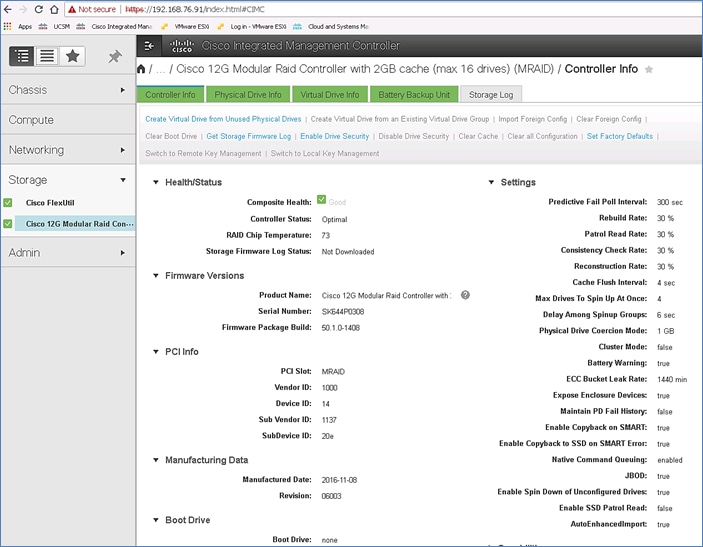The image size is (703, 547).
Task: Click Get Storage Firmware Log link
Action: coord(249,136)
